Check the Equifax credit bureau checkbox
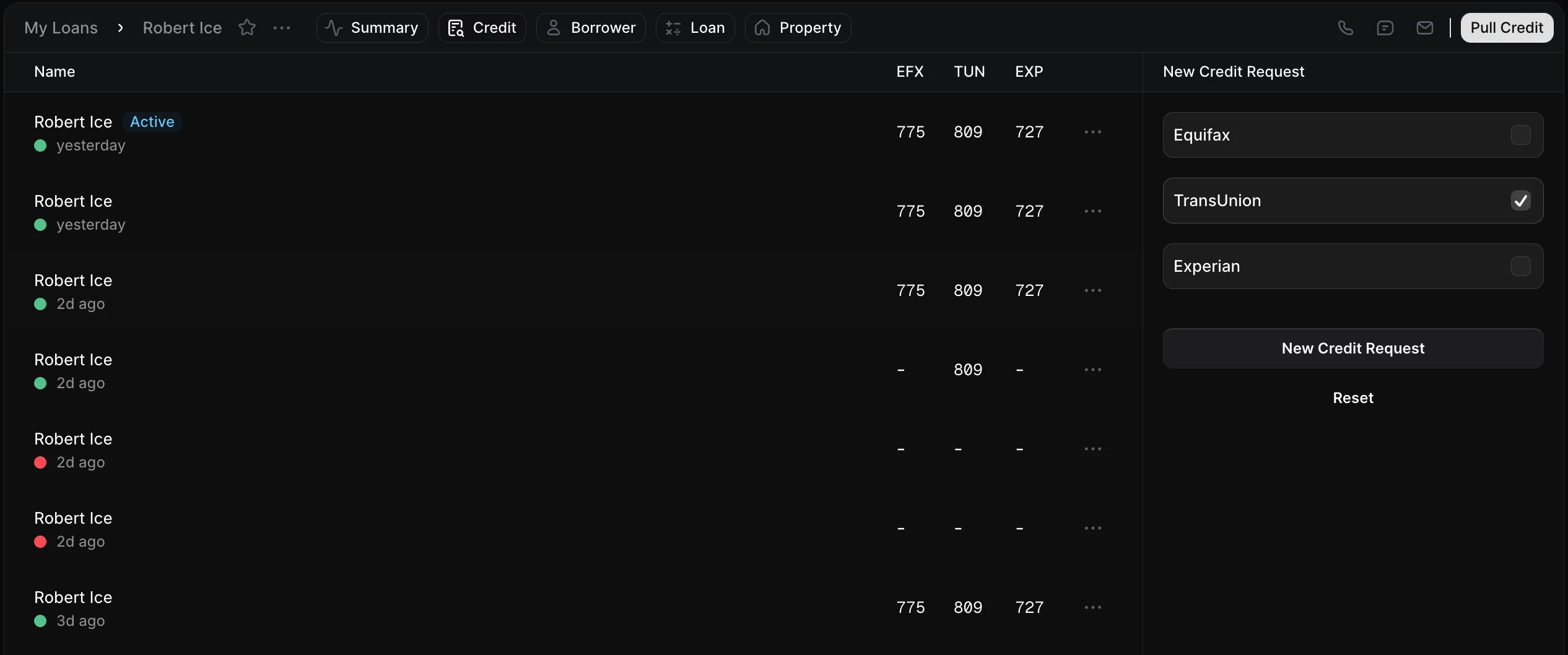Screen dimensions: 1568x655 [1521, 134]
